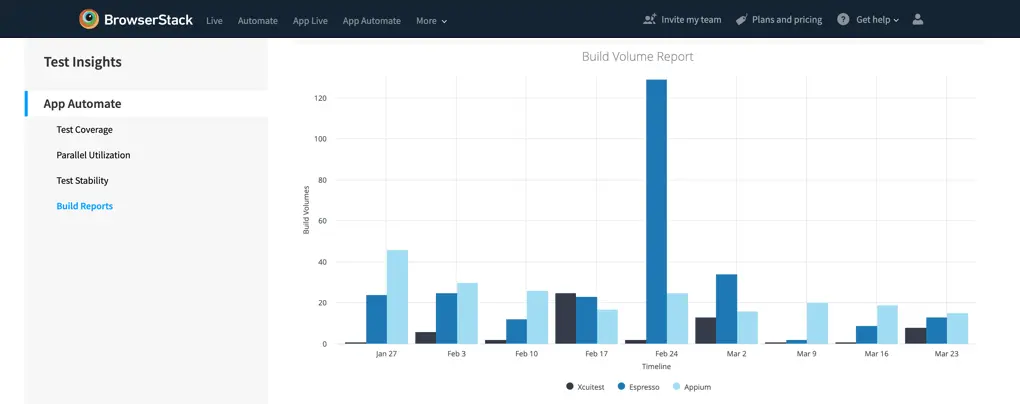Click the Get help question mark icon

pos(843,19)
